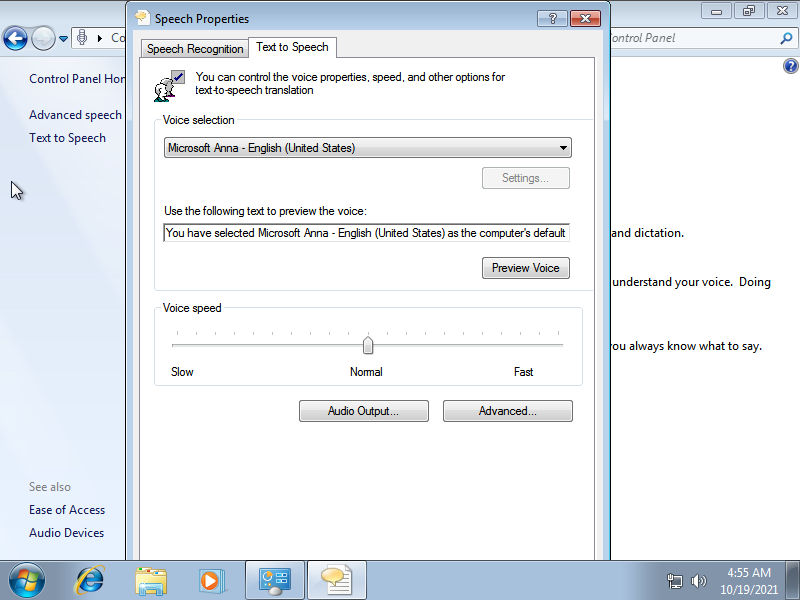The image size is (800, 600).
Task: Switch to Control Panel taskbar button
Action: [275, 581]
